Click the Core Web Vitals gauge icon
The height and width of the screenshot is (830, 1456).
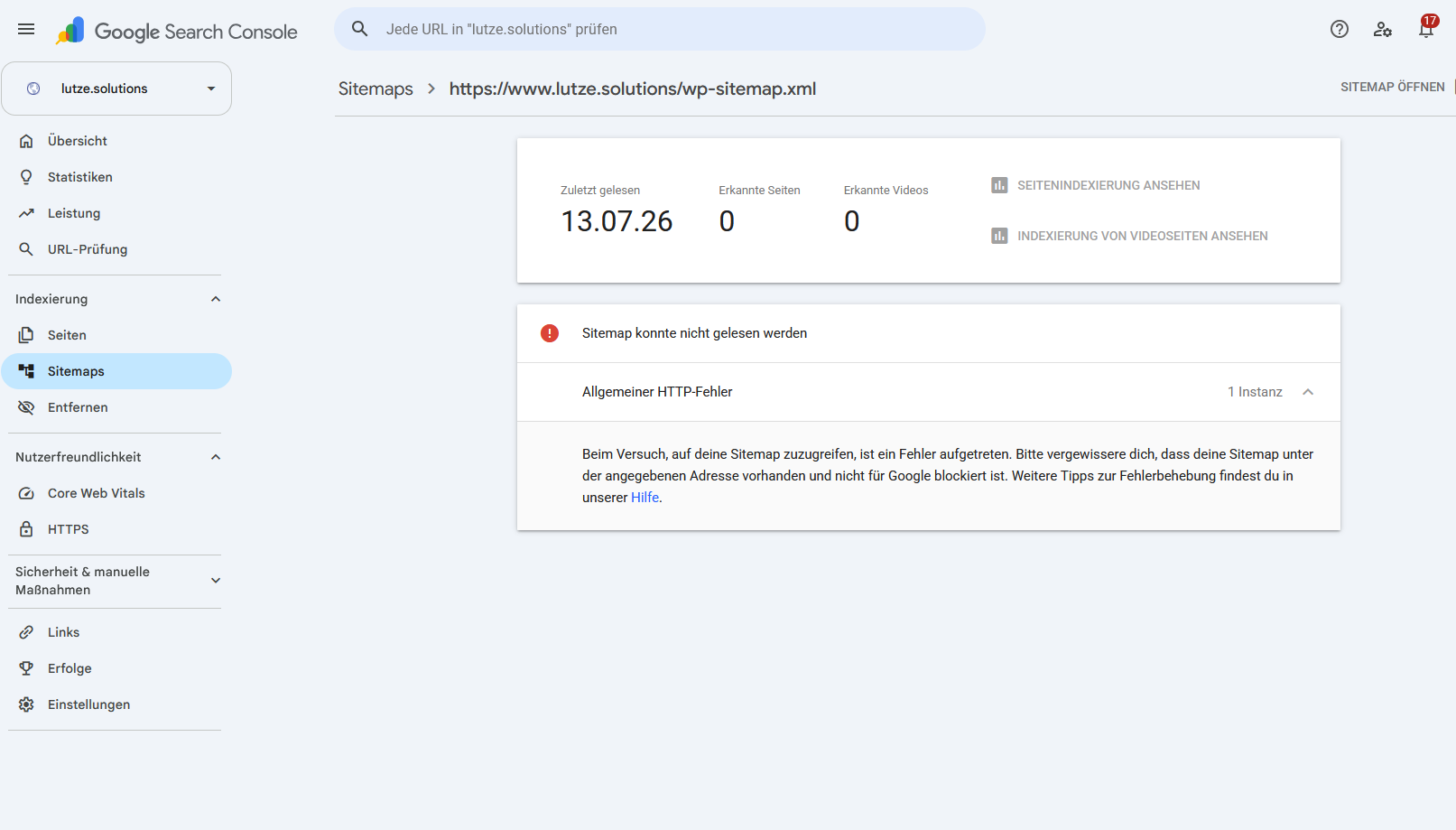tap(26, 493)
